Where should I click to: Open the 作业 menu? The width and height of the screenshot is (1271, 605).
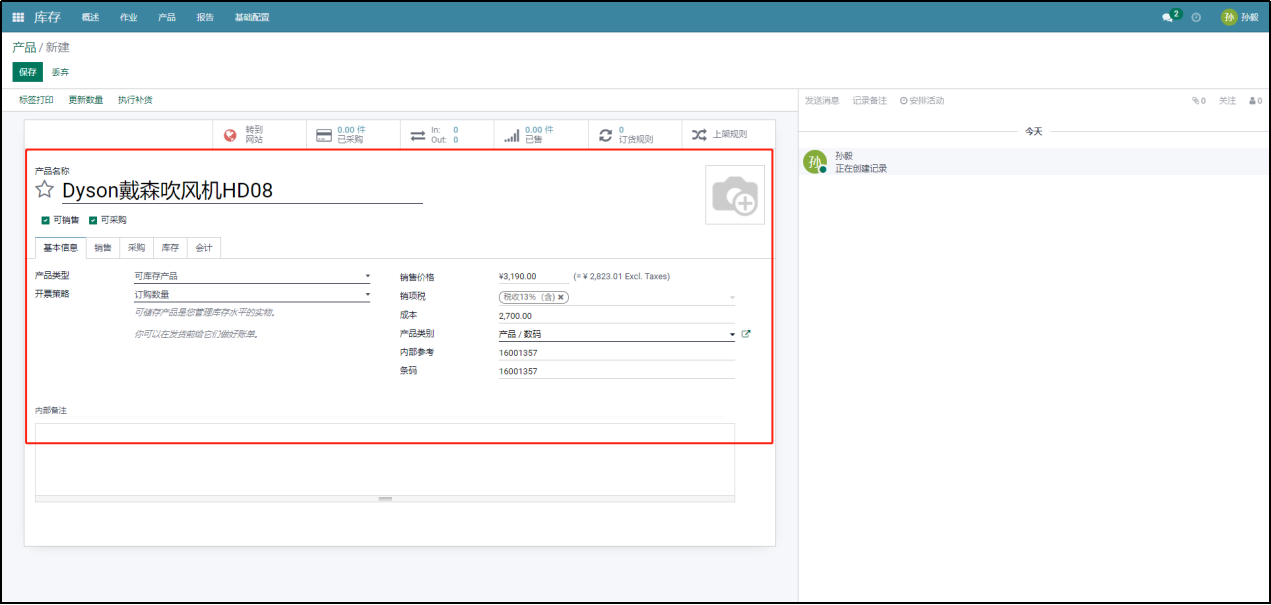pos(128,18)
